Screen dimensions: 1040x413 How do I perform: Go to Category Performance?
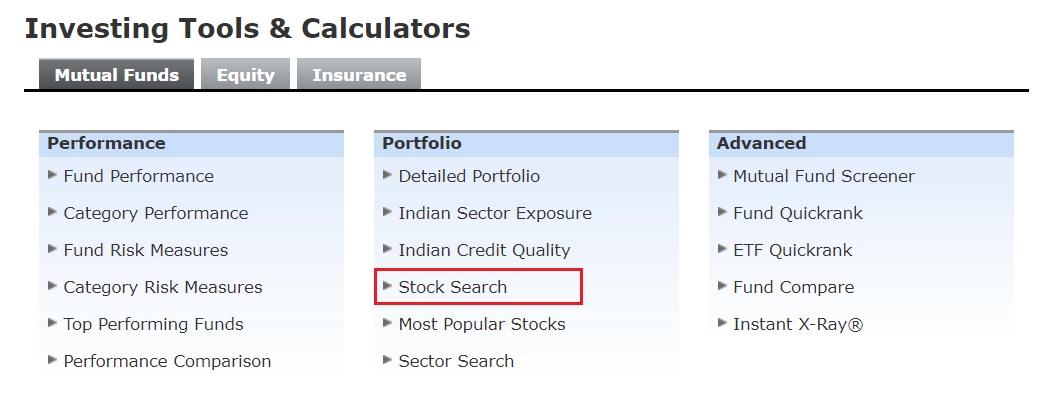tap(155, 213)
